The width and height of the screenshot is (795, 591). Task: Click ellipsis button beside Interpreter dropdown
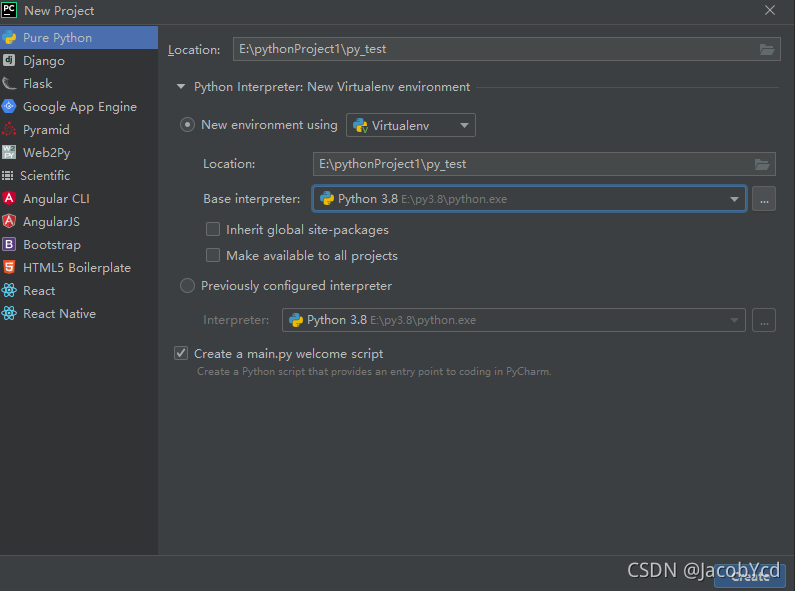764,320
